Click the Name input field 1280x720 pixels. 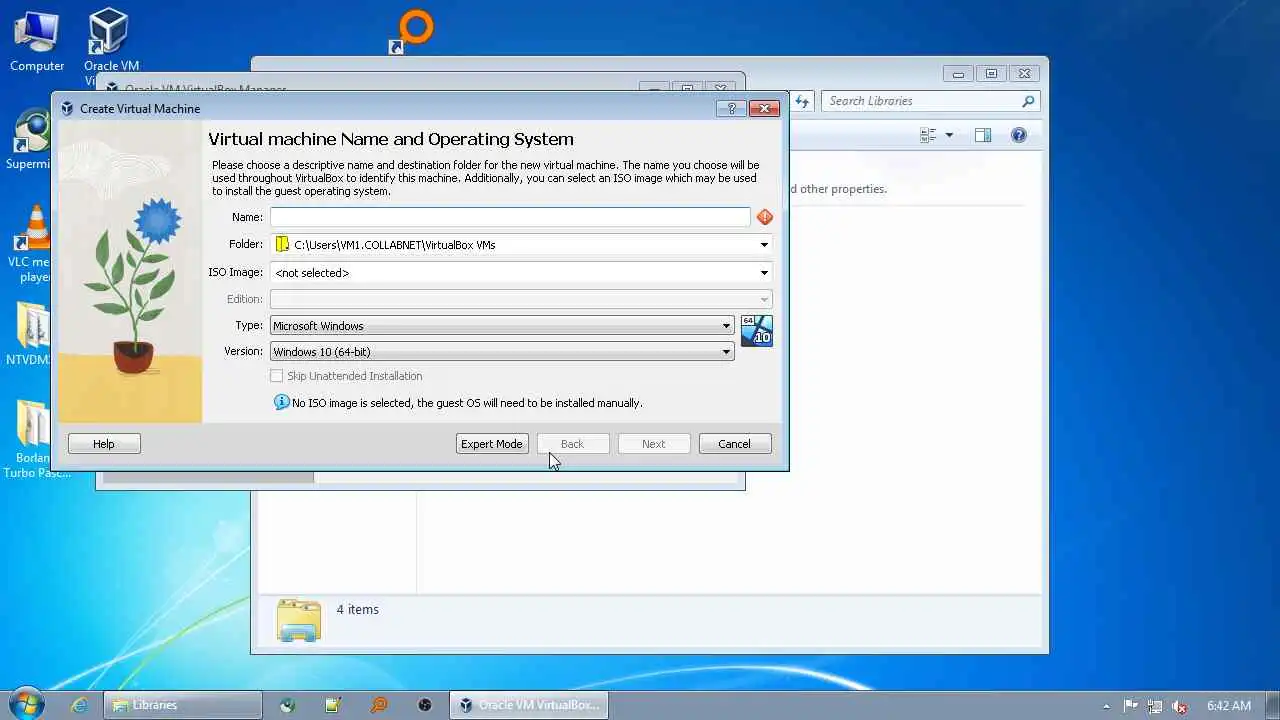tap(510, 217)
